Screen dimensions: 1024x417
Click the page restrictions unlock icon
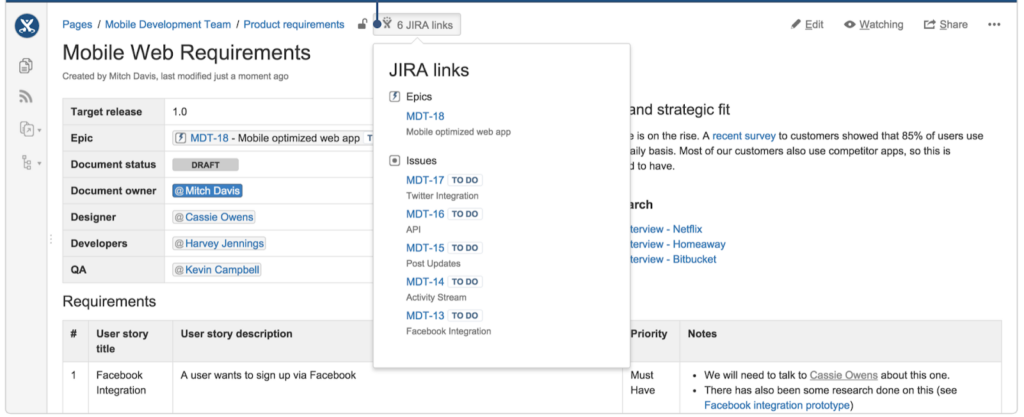(x=362, y=25)
